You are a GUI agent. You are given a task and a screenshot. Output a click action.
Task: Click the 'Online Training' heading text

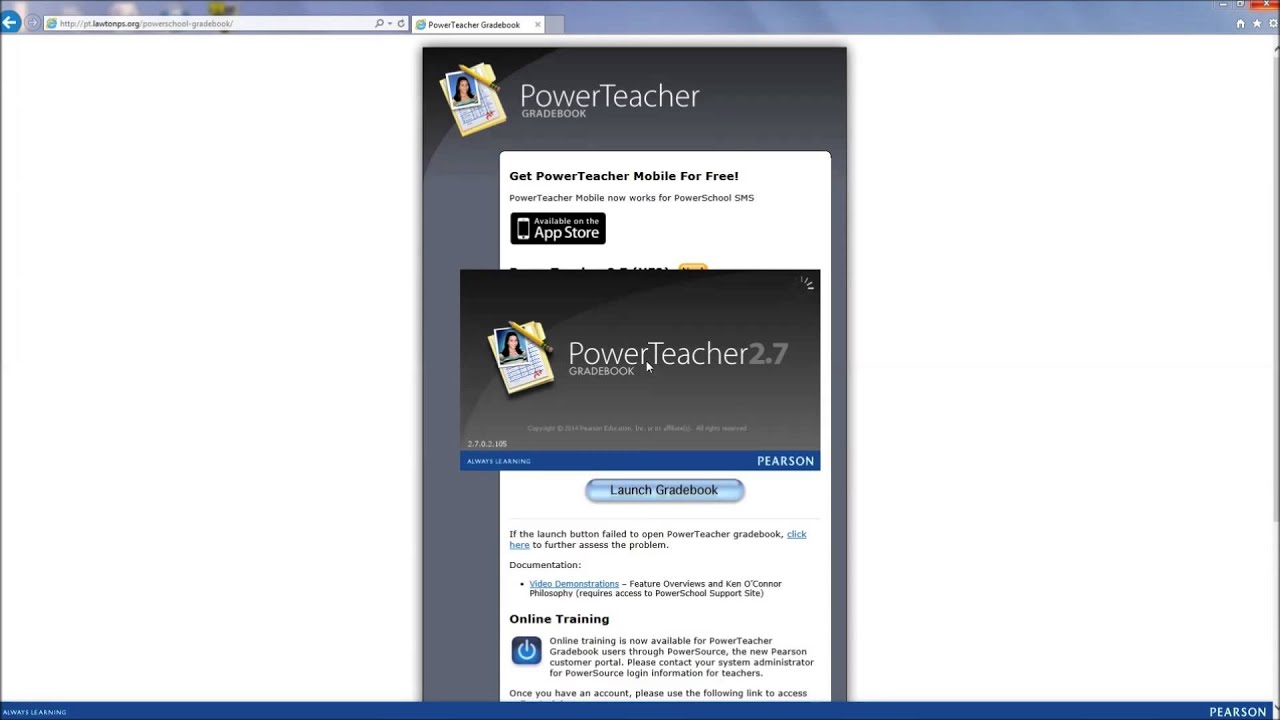(x=559, y=619)
